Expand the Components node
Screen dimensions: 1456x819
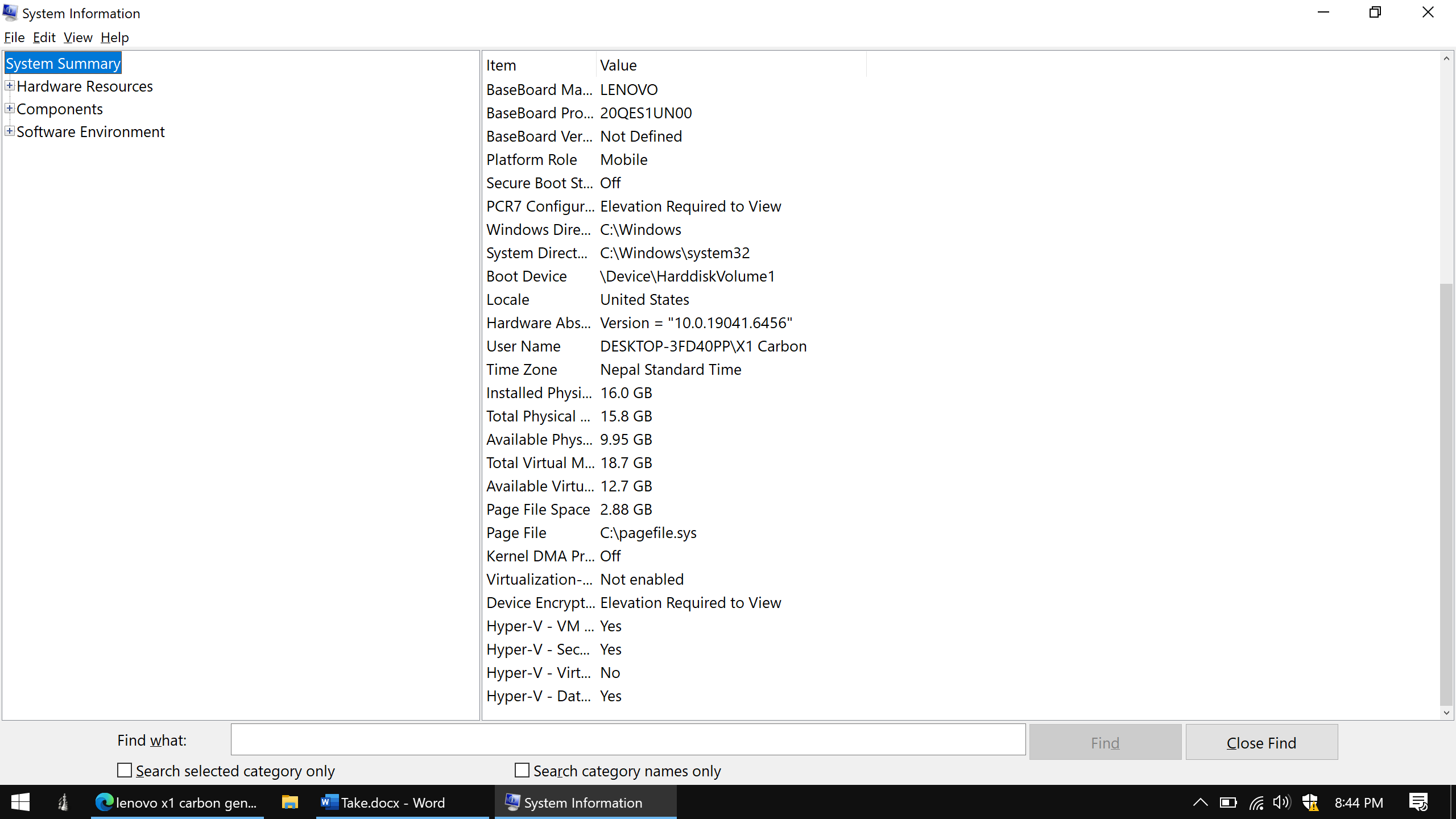click(x=10, y=109)
